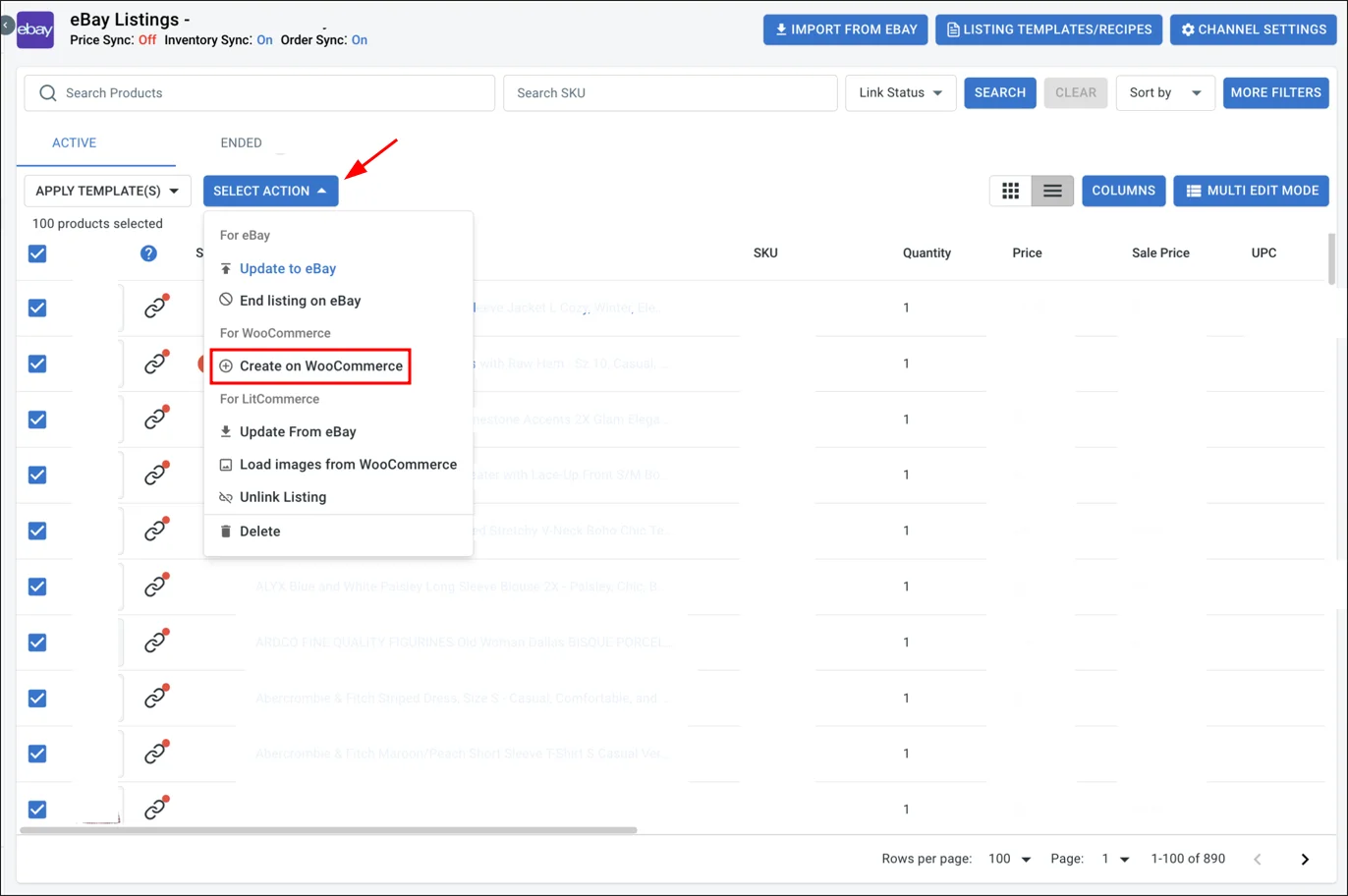Screen dimensions: 1348x896
Task: Uncheck the Rhinestone Accents row checkbox
Action: [x=37, y=420]
